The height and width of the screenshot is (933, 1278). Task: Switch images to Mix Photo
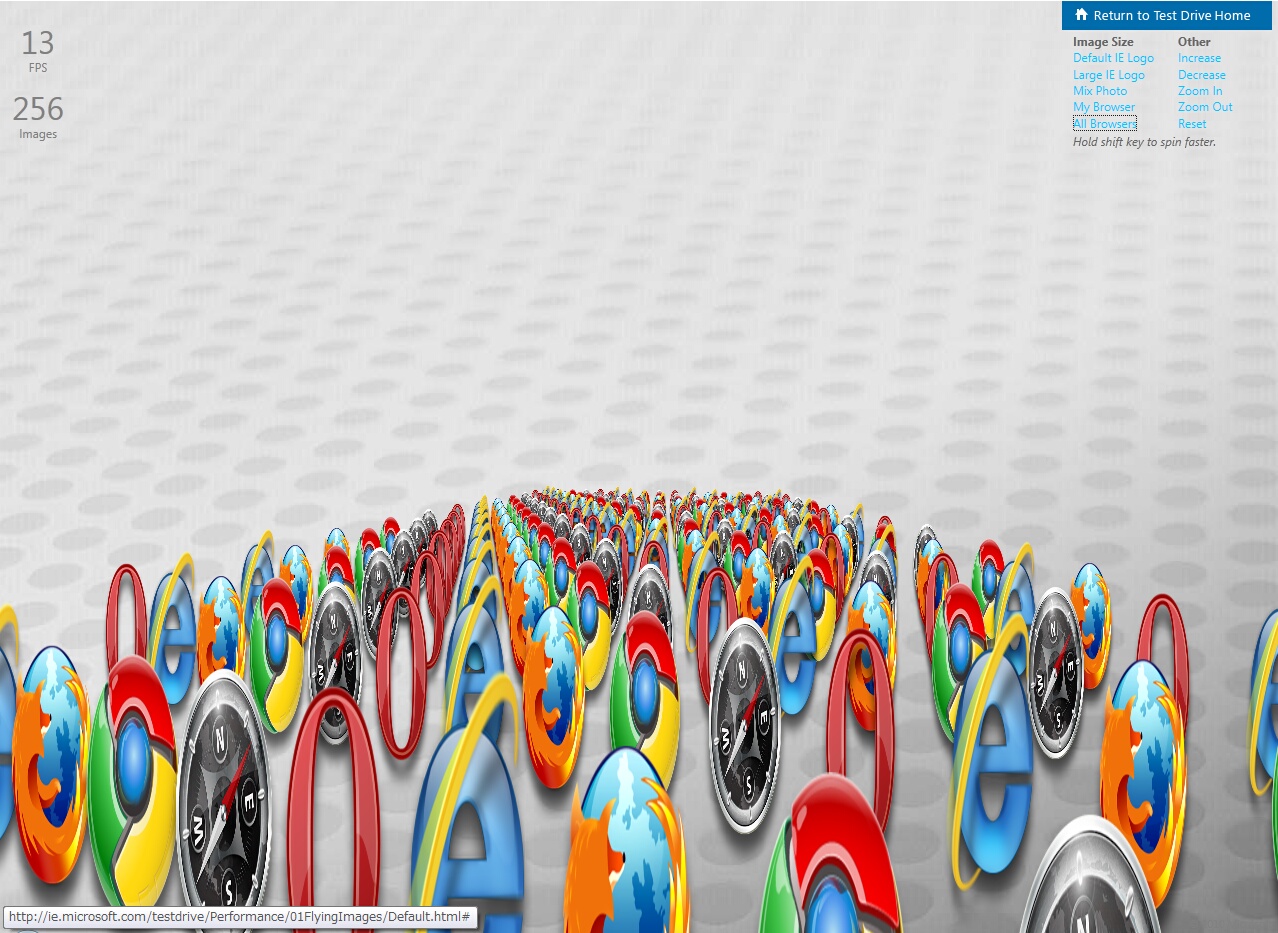click(x=1100, y=91)
